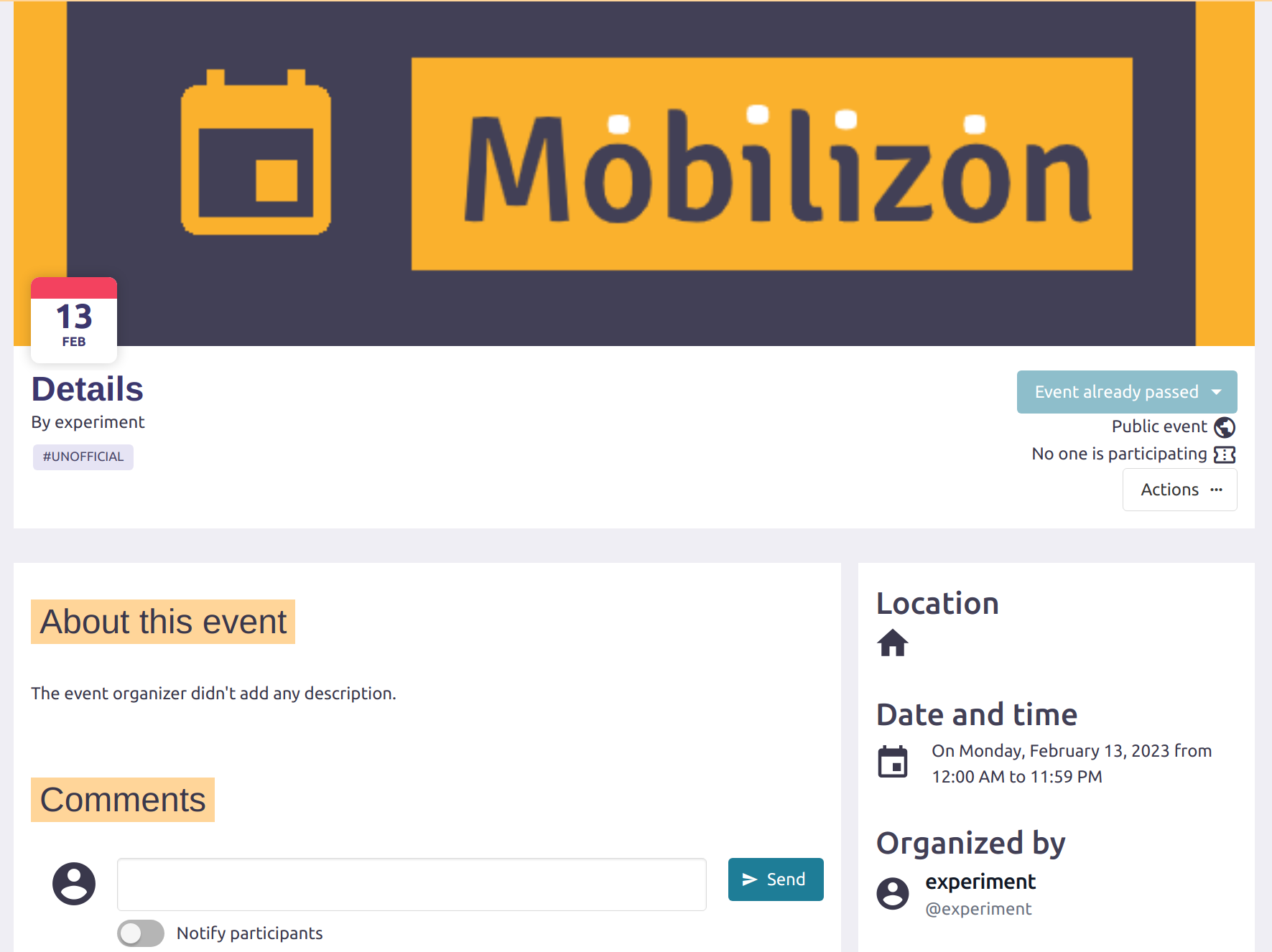The image size is (1272, 952).
Task: Click the three-dots icon on Actions
Action: pos(1216,490)
